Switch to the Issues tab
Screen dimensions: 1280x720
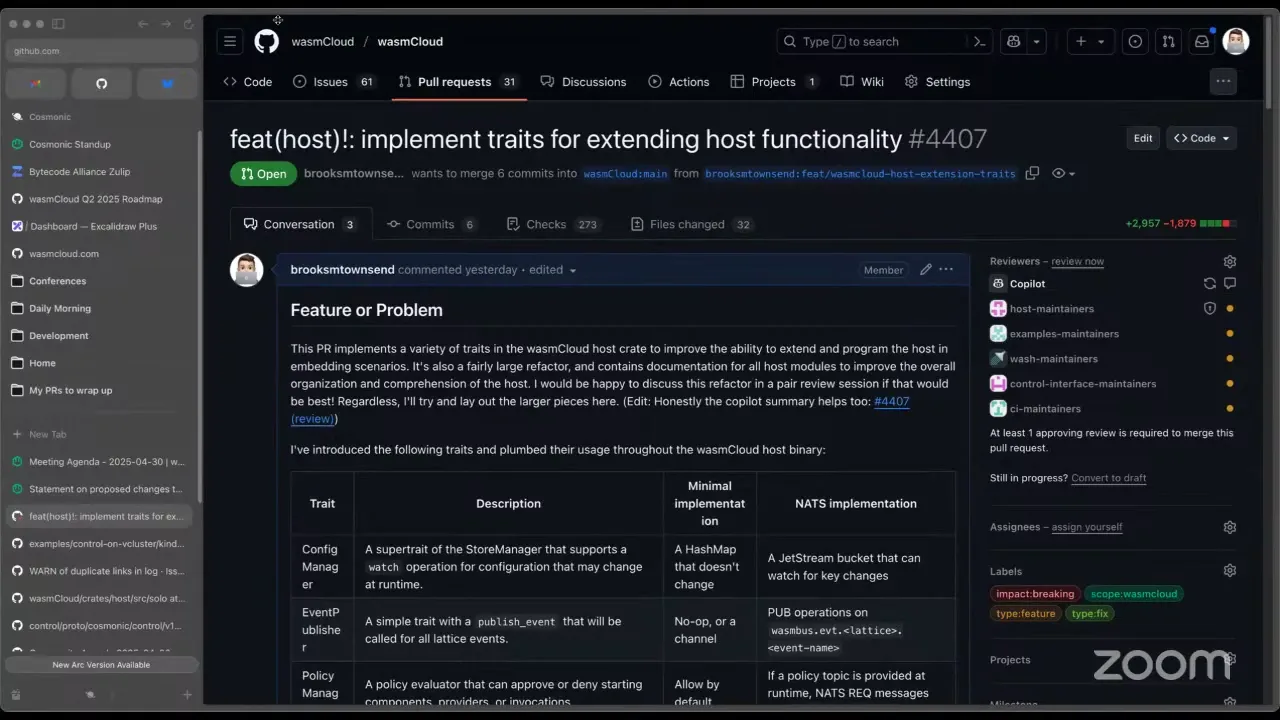(334, 82)
